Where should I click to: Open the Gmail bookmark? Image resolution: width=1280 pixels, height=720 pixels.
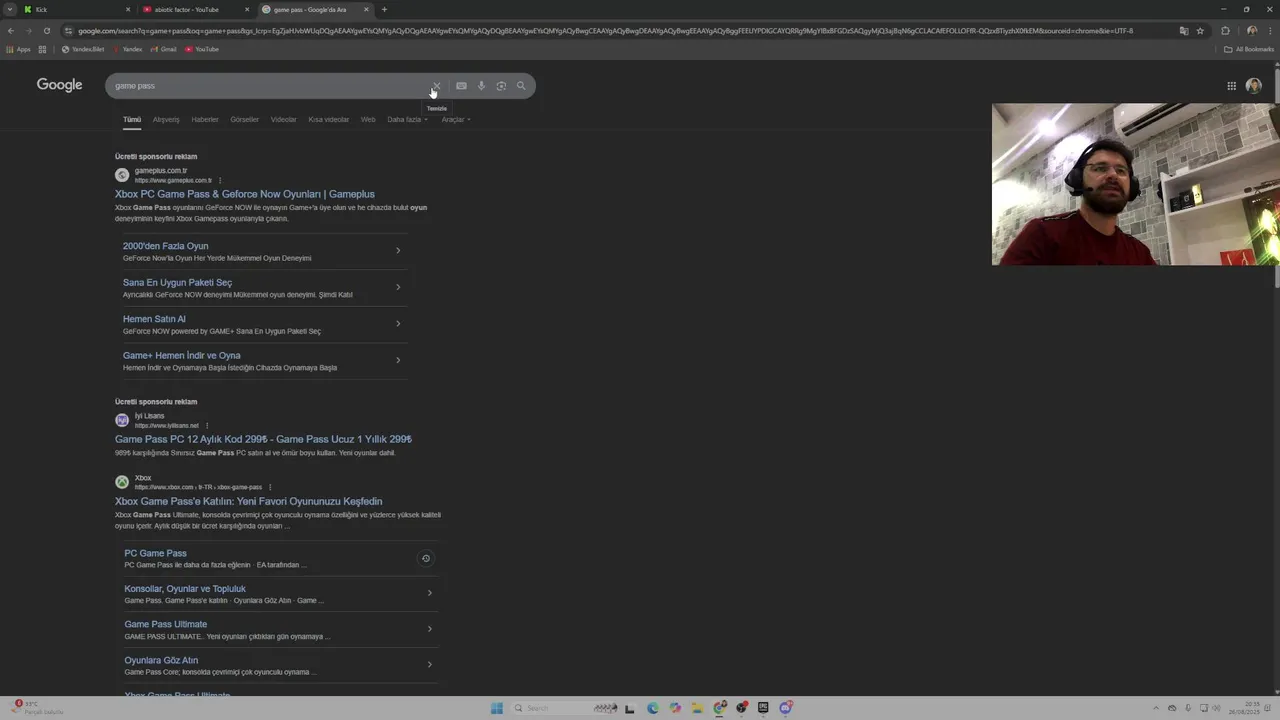(163, 49)
